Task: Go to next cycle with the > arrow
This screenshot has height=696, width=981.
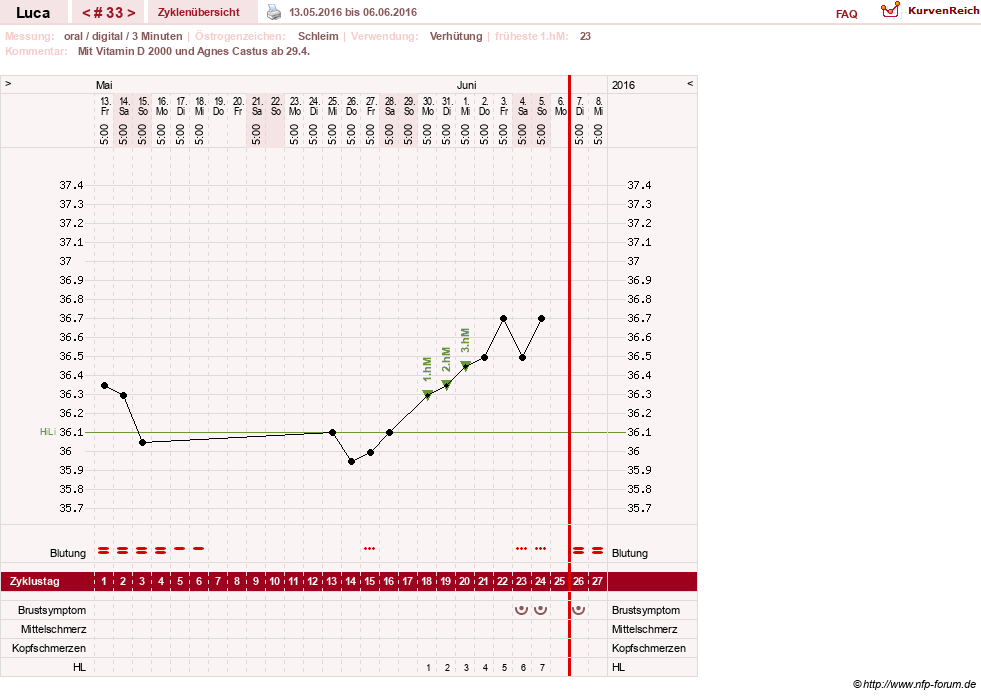Action: click(131, 13)
